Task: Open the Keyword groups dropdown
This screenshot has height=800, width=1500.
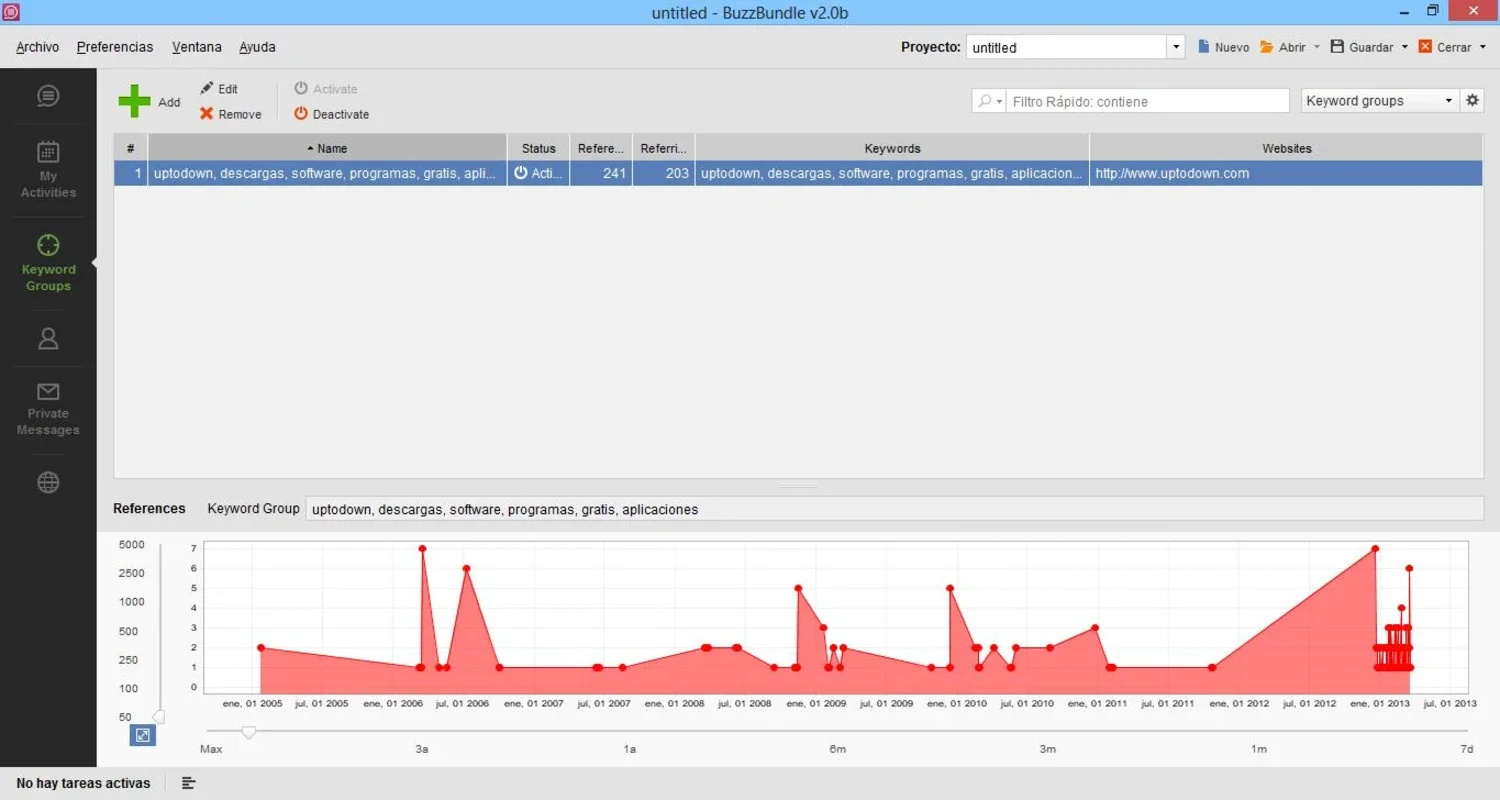Action: point(1379,100)
